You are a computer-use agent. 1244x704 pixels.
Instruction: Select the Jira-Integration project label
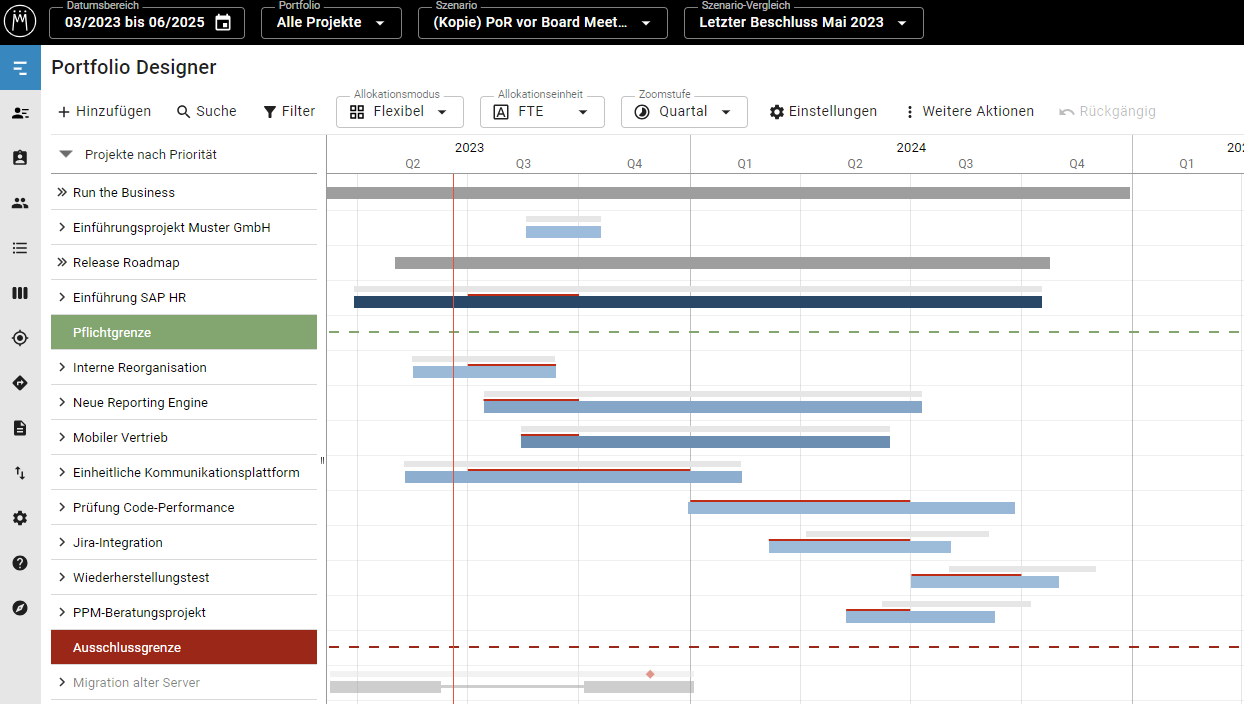[118, 542]
